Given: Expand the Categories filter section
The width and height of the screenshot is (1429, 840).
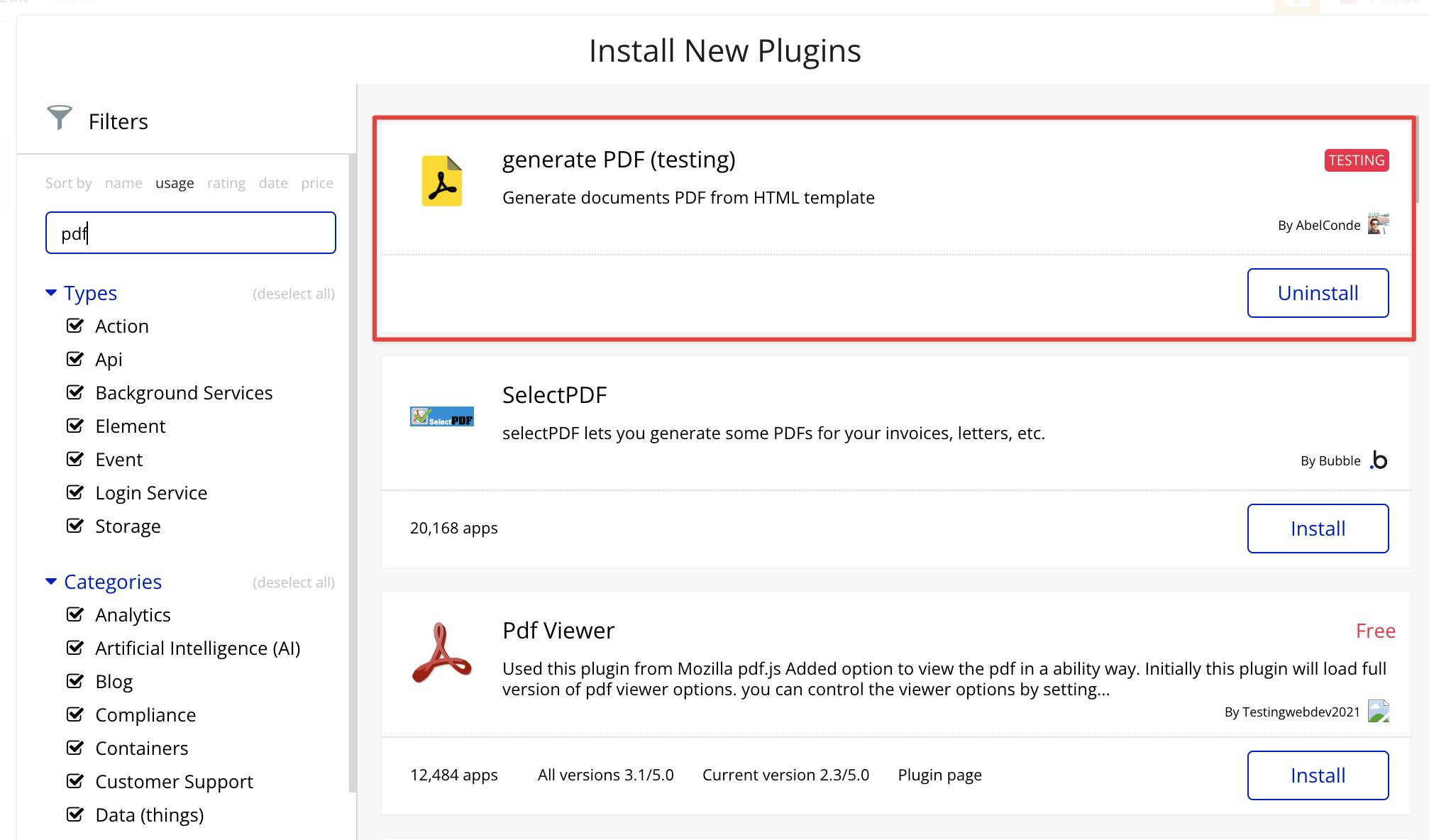Looking at the screenshot, I should coord(112,582).
